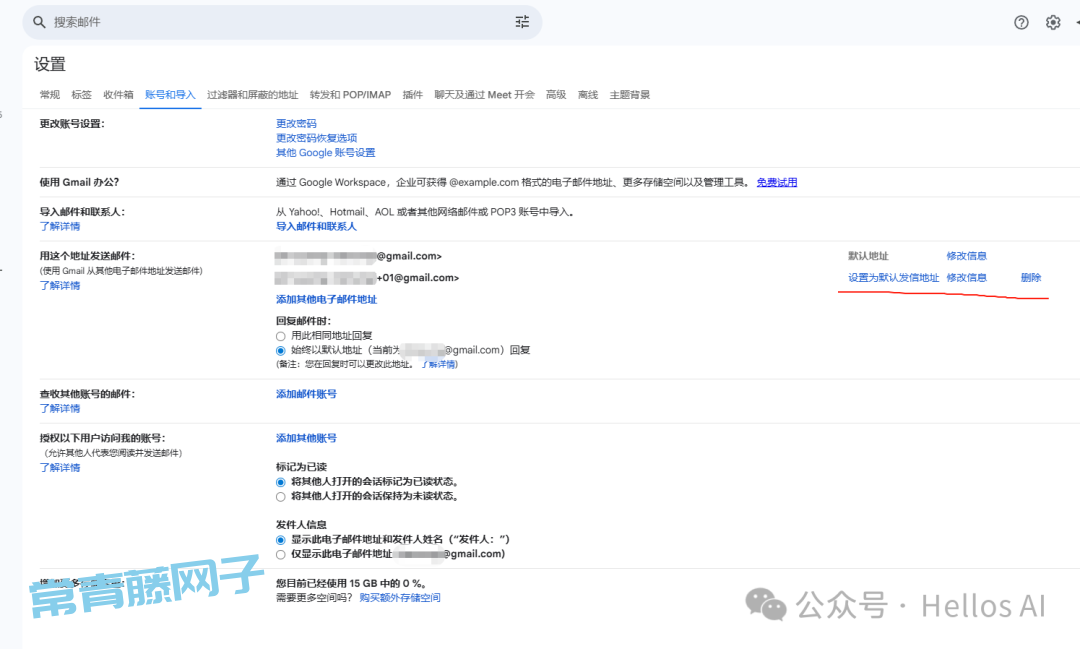Click the search magnifier icon
This screenshot has height=649, width=1080.
40,22
